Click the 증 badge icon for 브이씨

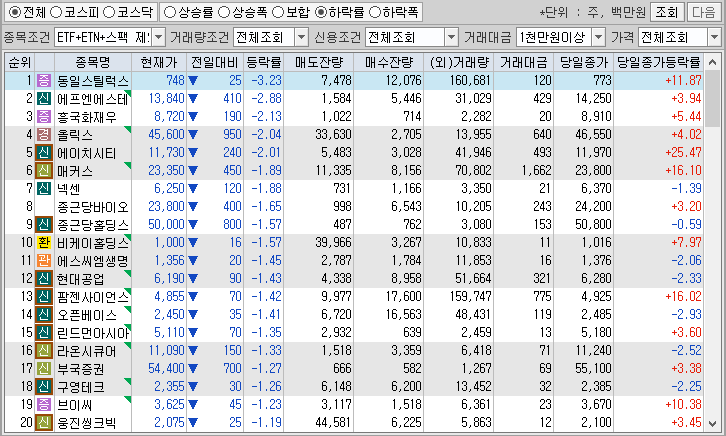point(44,405)
